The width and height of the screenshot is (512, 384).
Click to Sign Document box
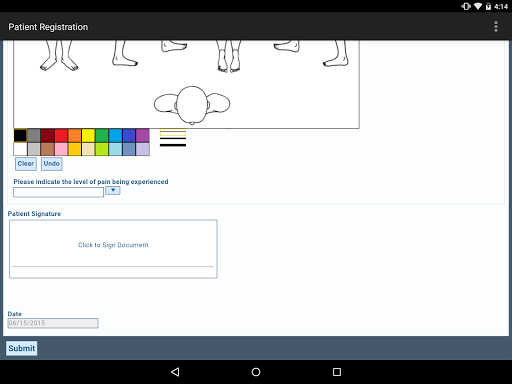click(x=113, y=249)
